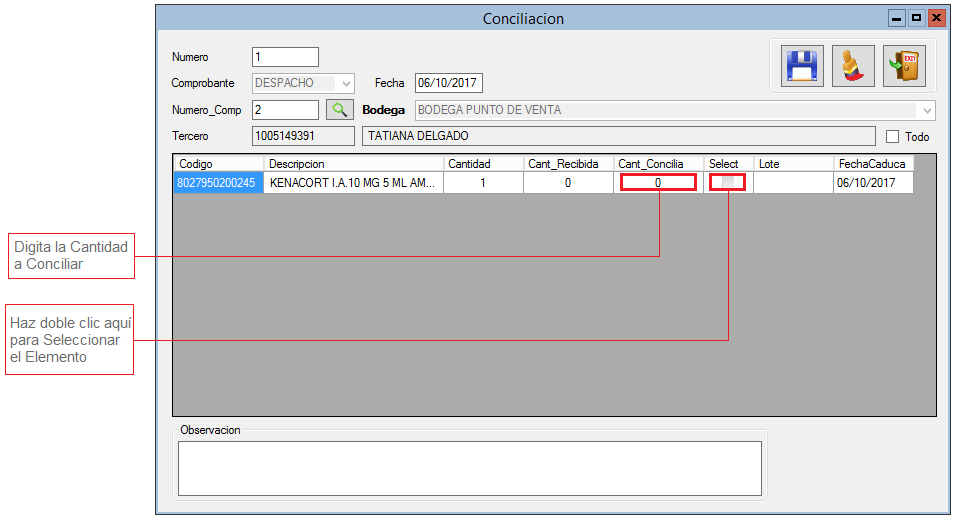Enable the Todo checkbox

[x=893, y=137]
